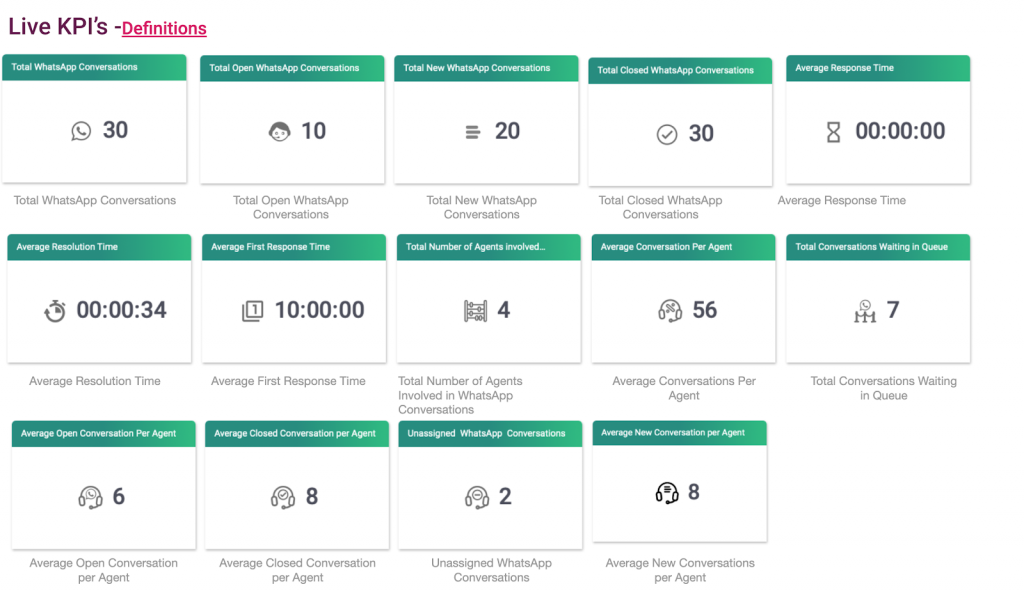Select the Average Conversation Per Agent header
The height and width of the screenshot is (591, 1024).
(683, 247)
